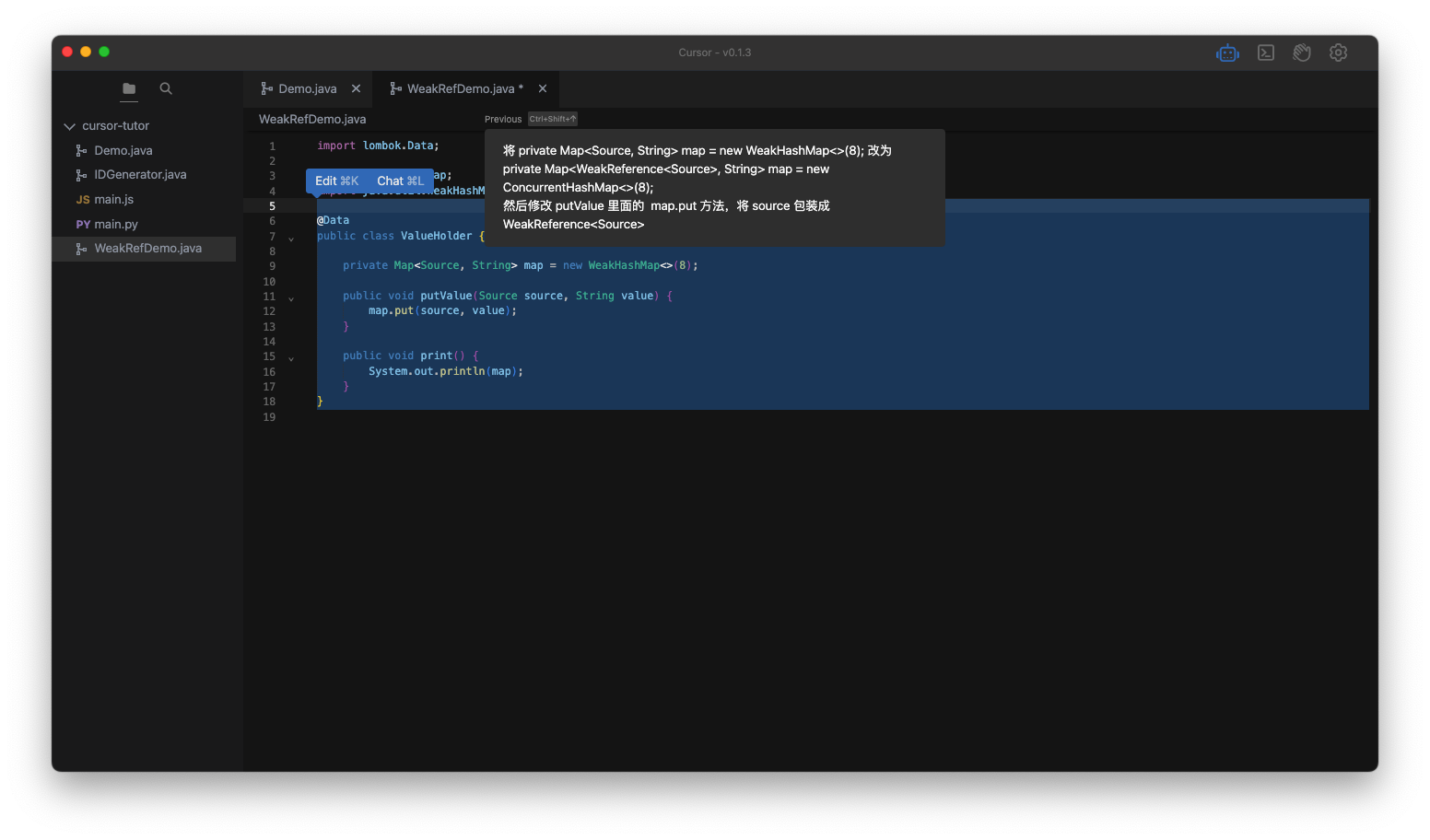Switch to the Demo.java tab

(x=307, y=89)
